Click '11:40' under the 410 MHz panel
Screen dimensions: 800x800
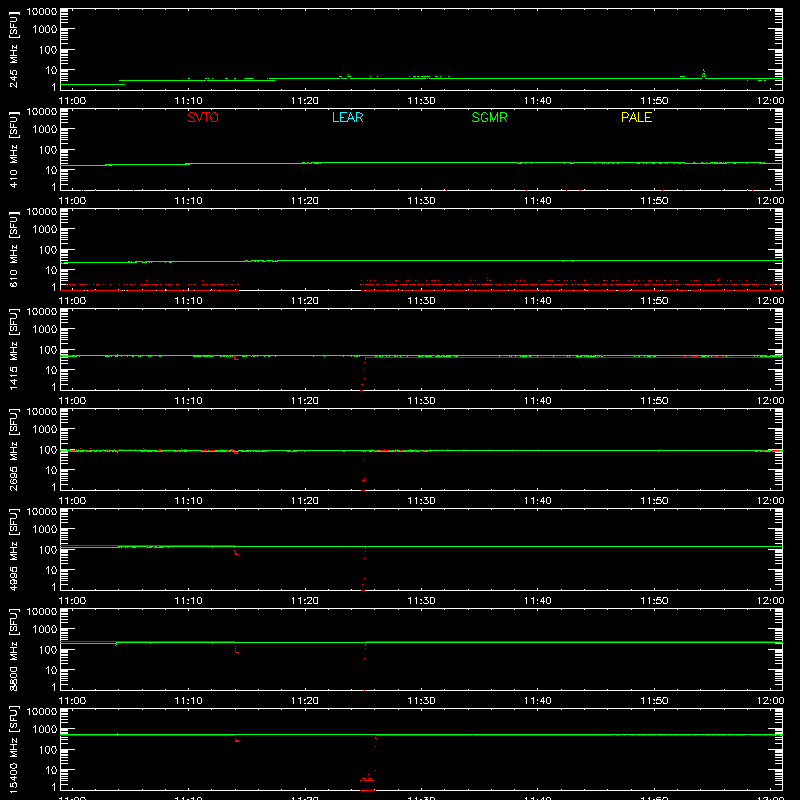tap(538, 201)
